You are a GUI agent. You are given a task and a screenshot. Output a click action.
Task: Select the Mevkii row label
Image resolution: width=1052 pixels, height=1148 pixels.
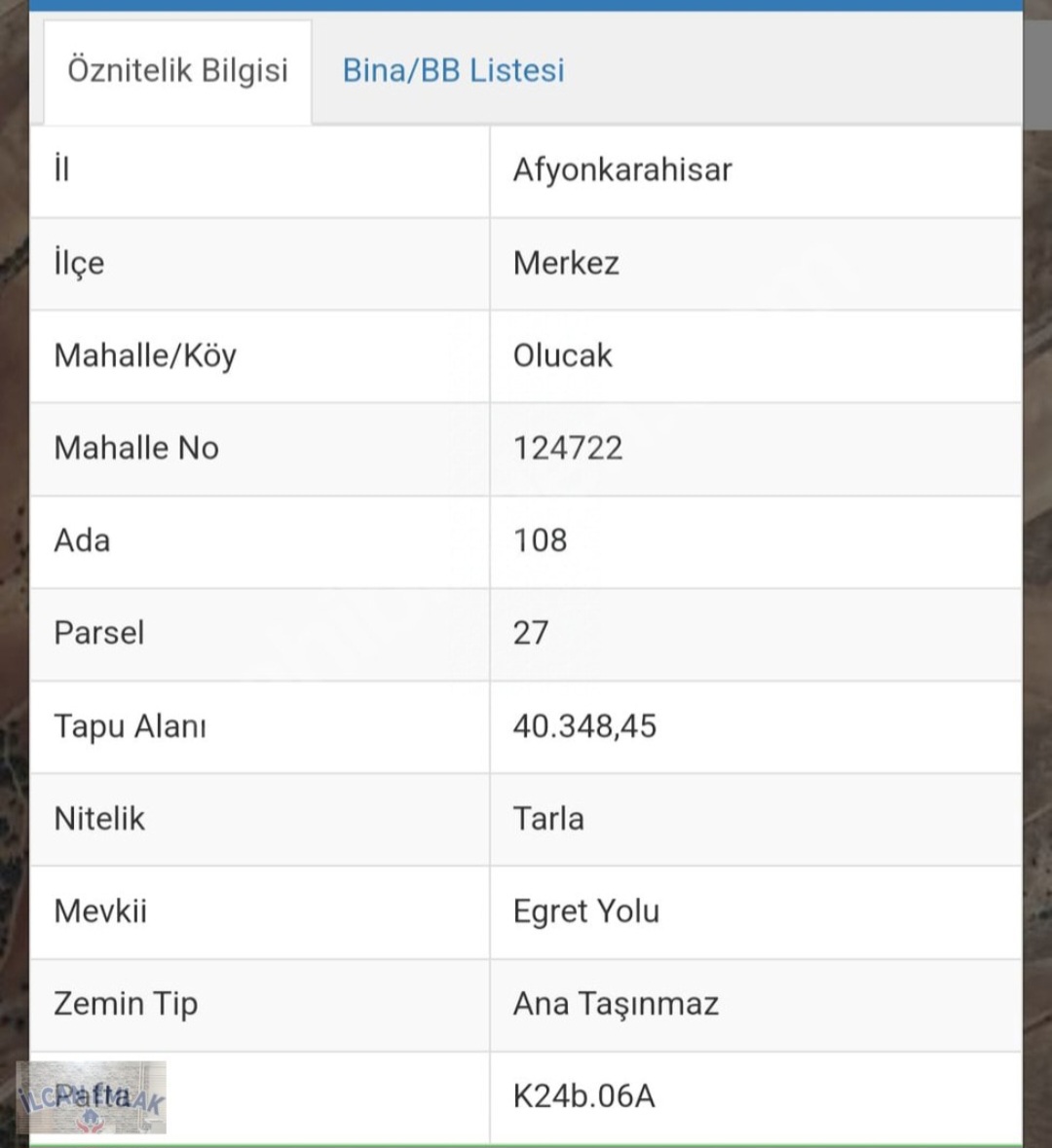click(100, 911)
